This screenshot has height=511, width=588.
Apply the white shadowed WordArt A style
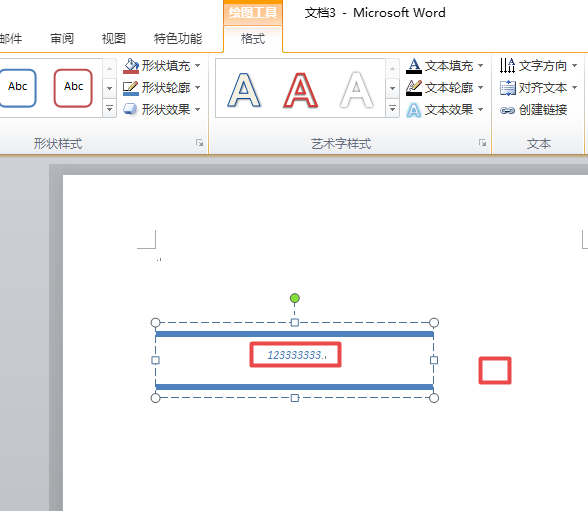coord(356,90)
